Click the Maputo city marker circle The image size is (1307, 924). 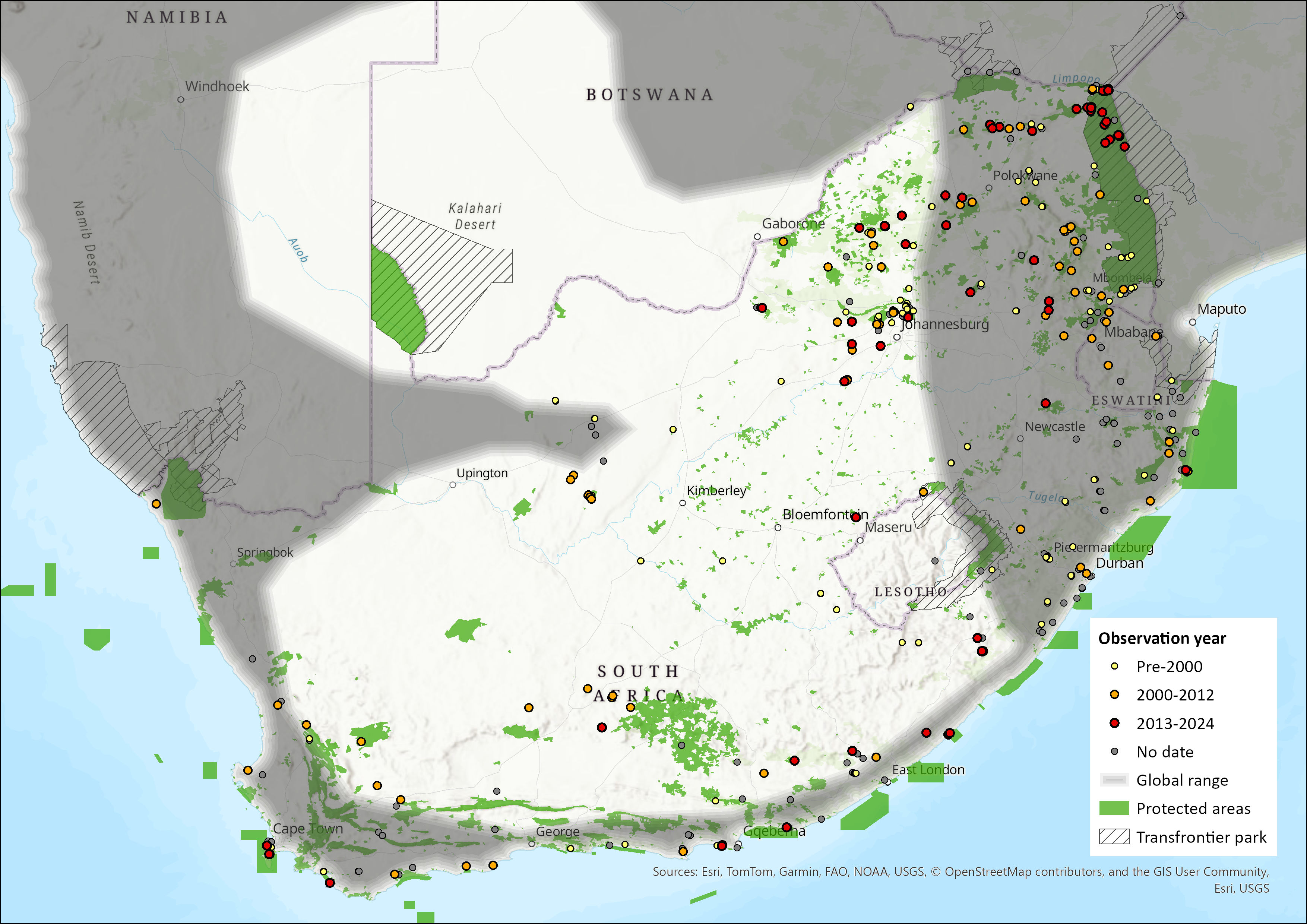tap(1193, 322)
